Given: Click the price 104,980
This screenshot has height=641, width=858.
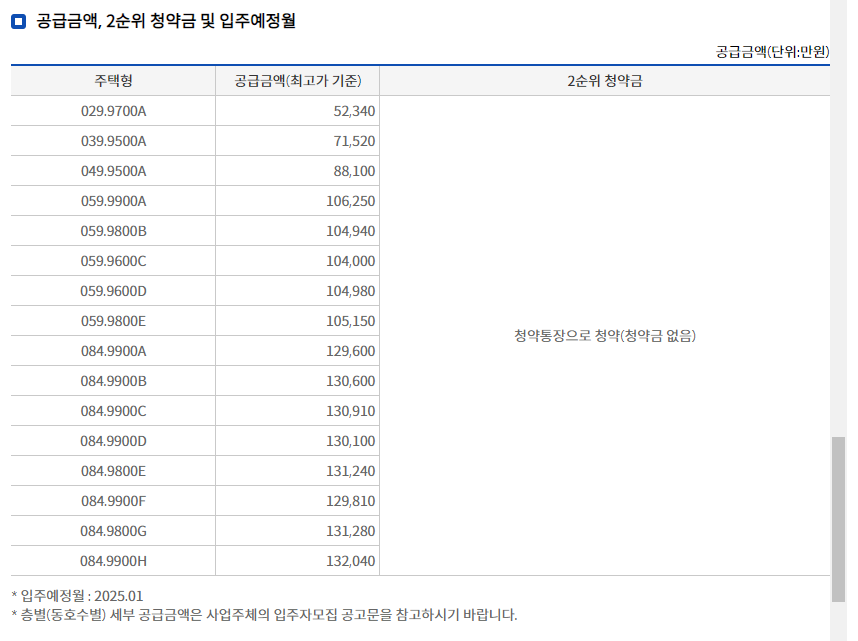Looking at the screenshot, I should pos(351,291).
